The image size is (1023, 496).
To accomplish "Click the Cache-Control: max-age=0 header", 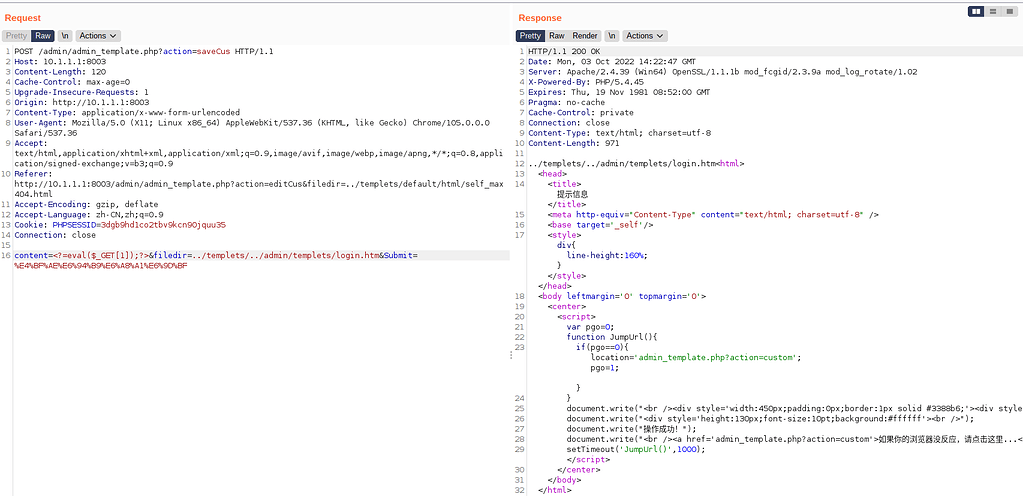I will pos(72,82).
